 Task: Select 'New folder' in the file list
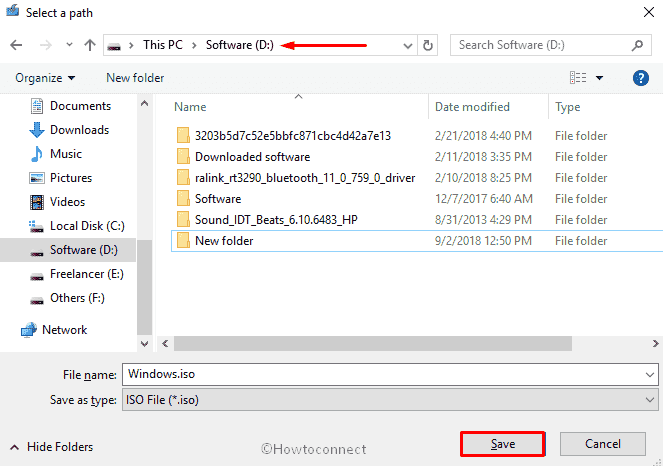pos(224,241)
